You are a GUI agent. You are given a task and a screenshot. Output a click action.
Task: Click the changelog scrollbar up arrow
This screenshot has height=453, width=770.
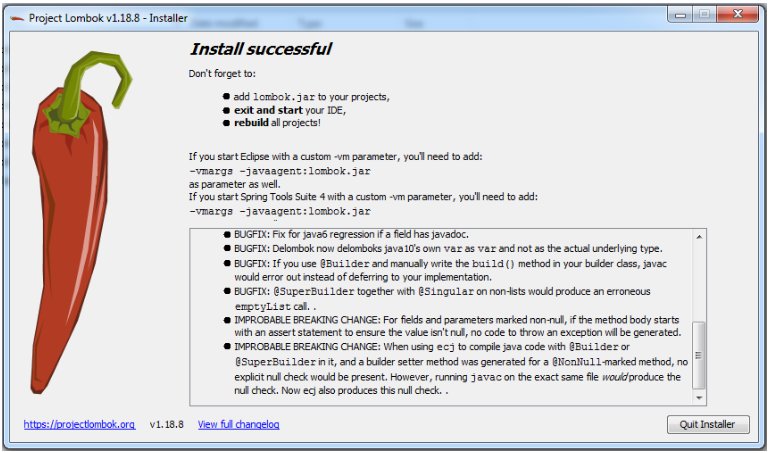pos(699,237)
